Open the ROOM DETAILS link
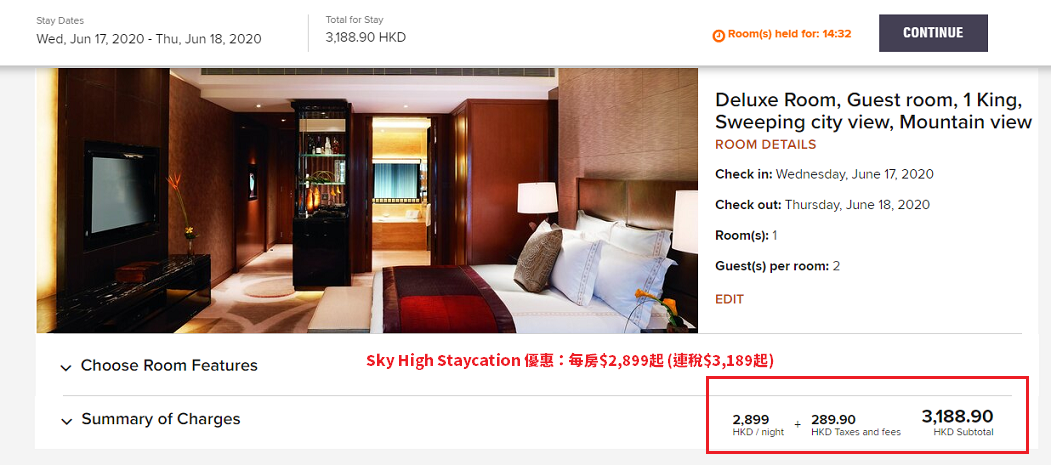 pos(765,145)
